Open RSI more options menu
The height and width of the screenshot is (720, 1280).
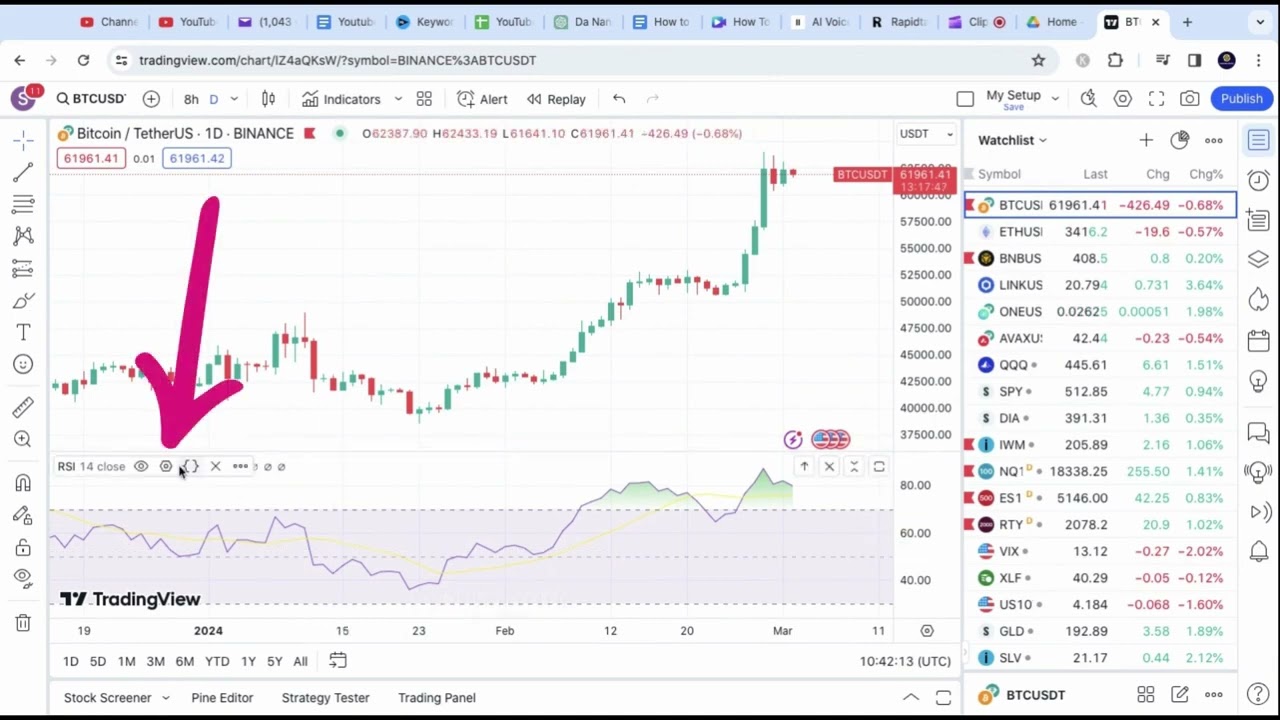point(240,467)
